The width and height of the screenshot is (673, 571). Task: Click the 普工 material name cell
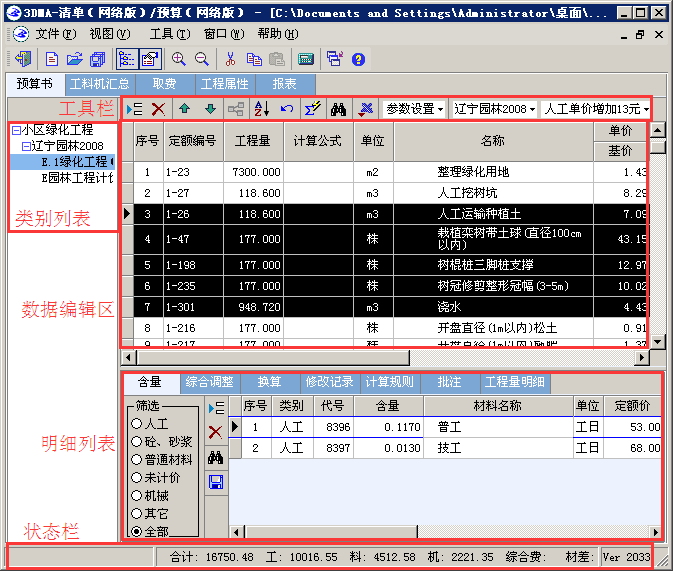coord(499,427)
